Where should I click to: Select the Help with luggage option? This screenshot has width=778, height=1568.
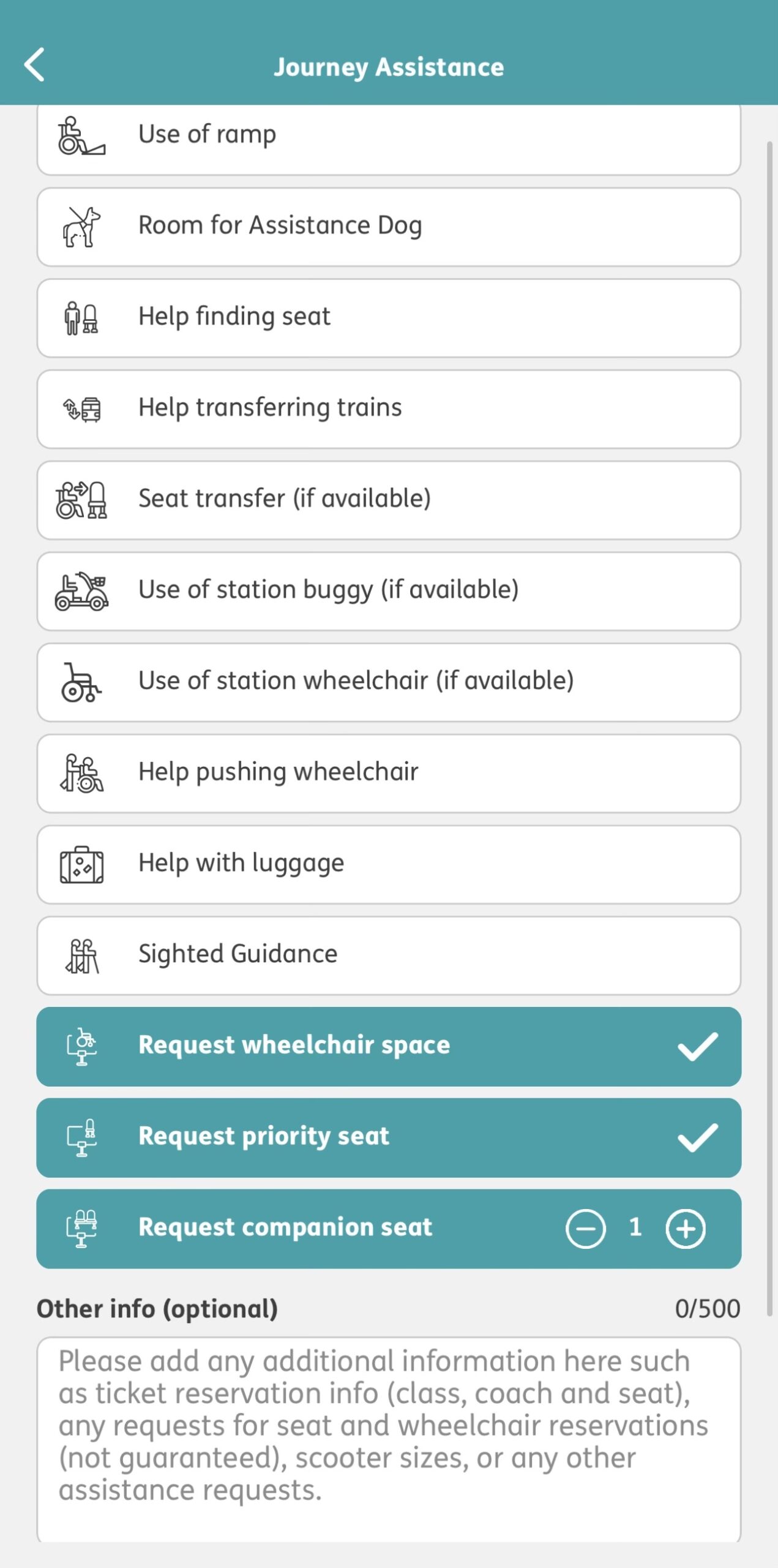389,864
